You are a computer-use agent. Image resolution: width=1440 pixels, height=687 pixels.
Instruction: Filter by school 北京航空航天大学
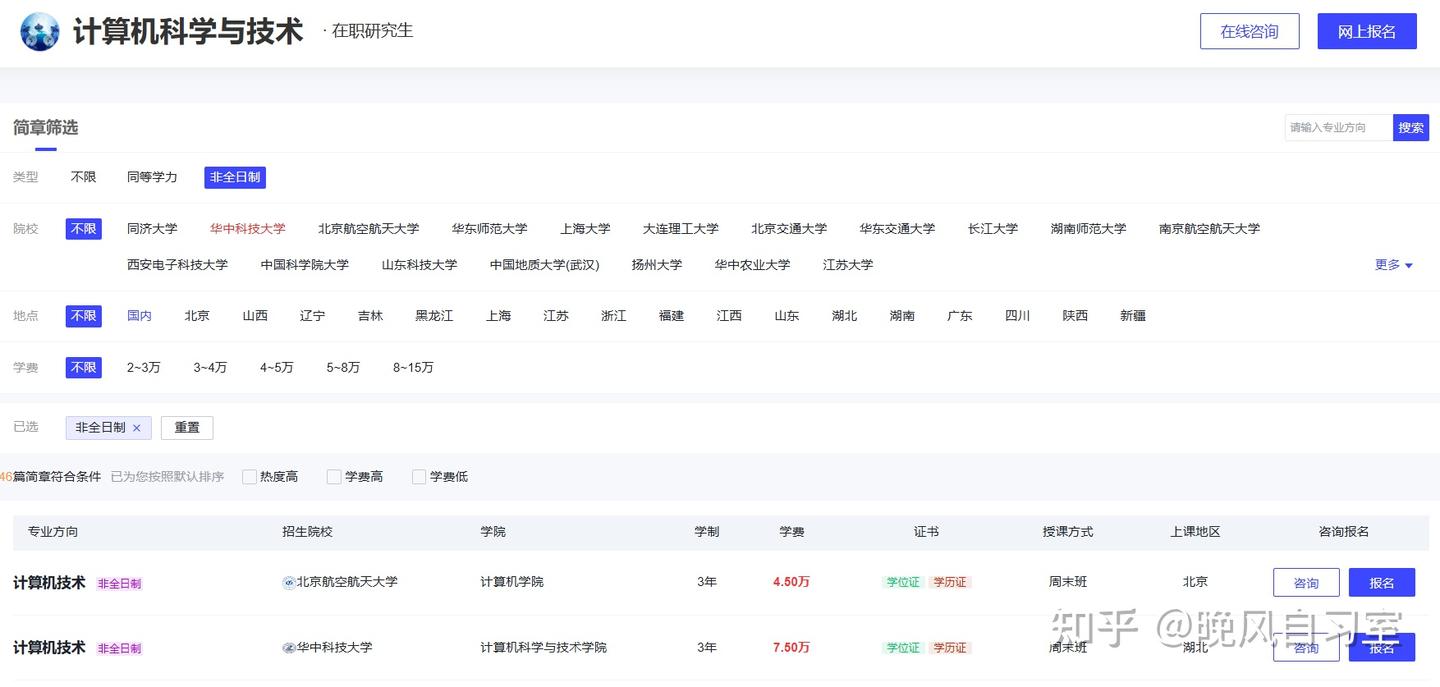coord(369,229)
